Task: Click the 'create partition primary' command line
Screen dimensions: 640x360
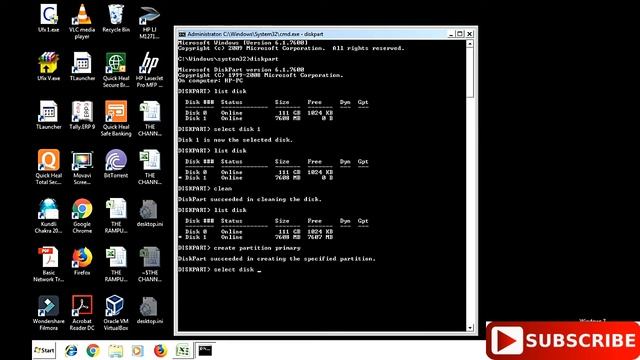Action: [239, 248]
